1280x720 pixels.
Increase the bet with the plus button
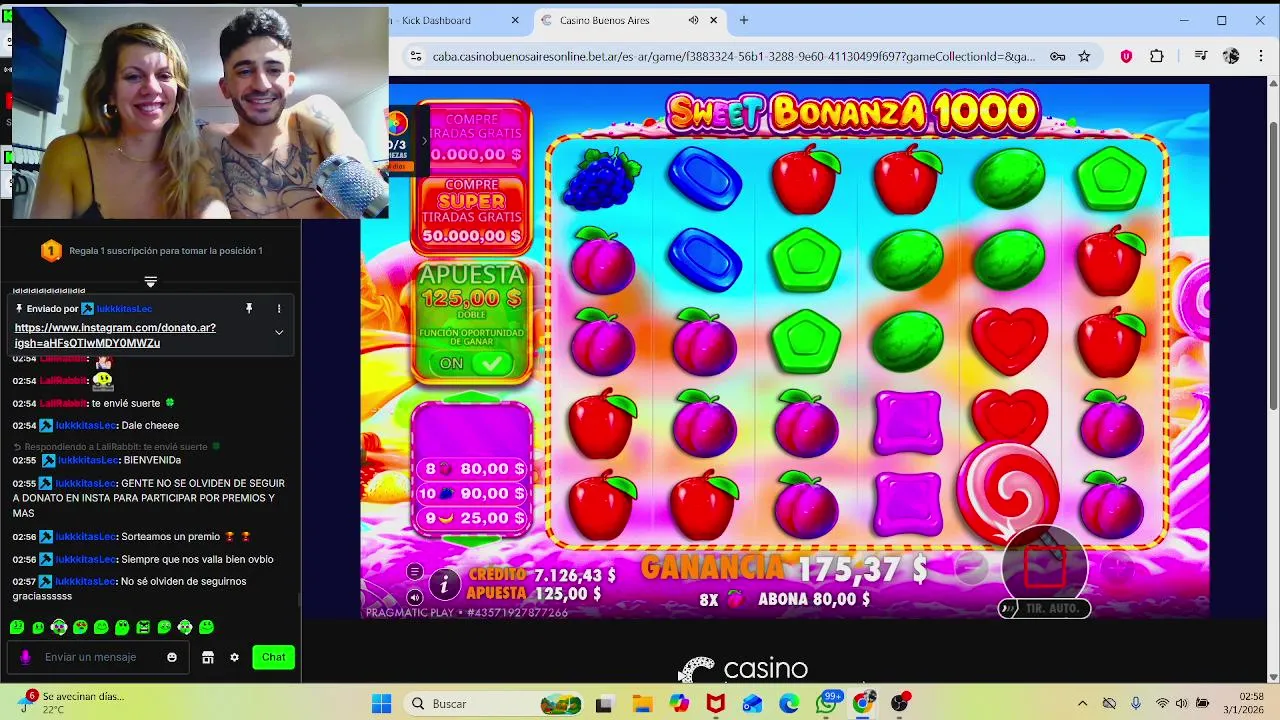click(1118, 567)
